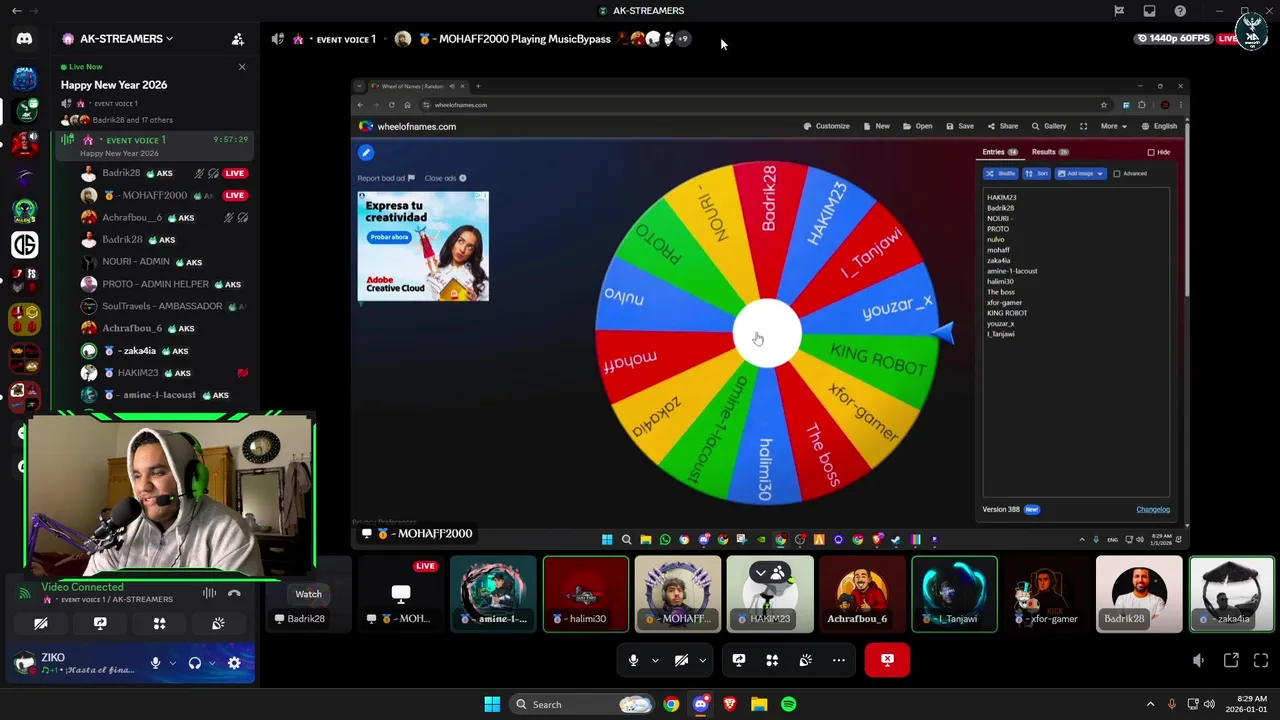Toggle the microphone in bottom call controls
The image size is (1280, 720).
coord(633,660)
